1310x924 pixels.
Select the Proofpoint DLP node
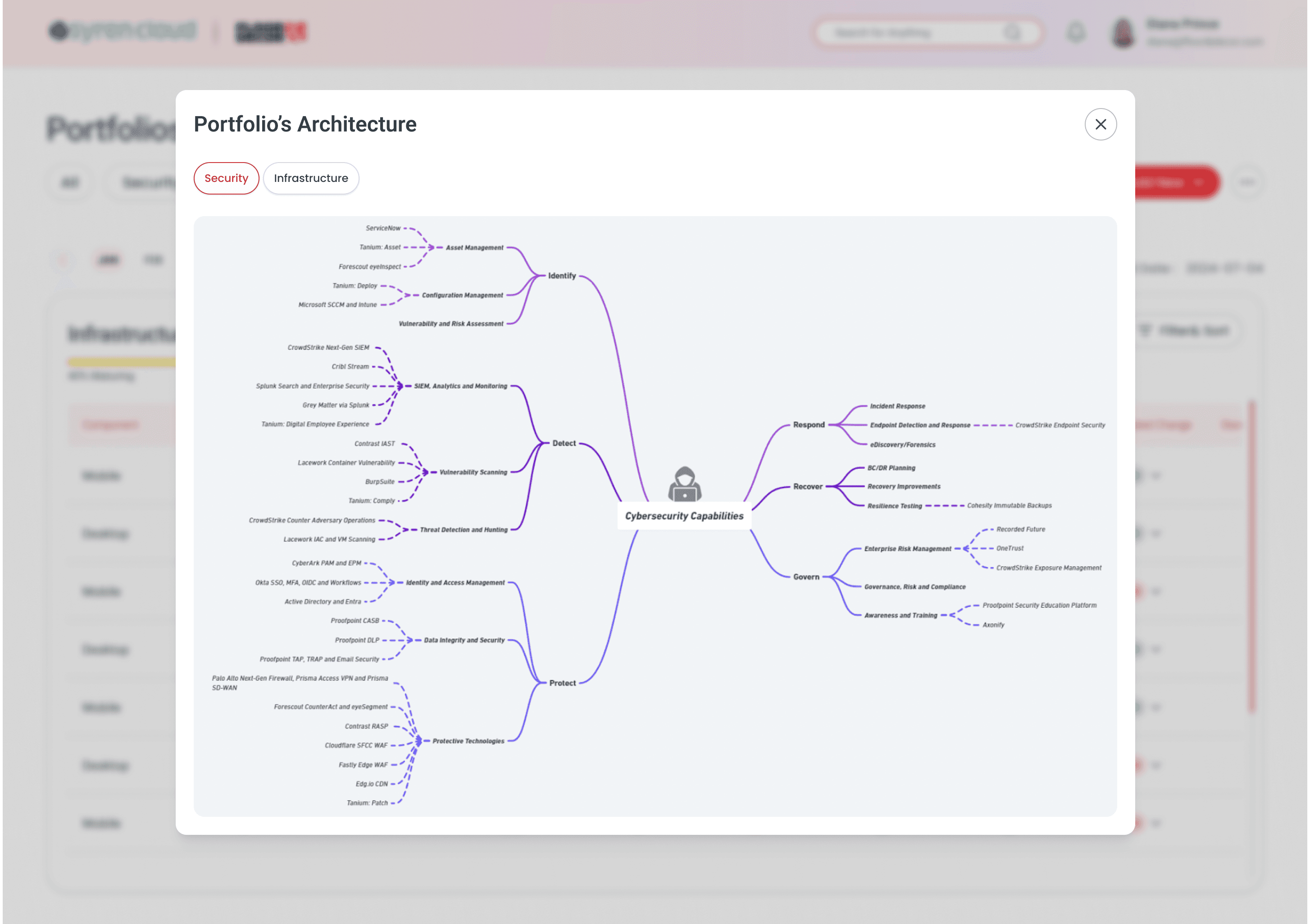tap(357, 640)
